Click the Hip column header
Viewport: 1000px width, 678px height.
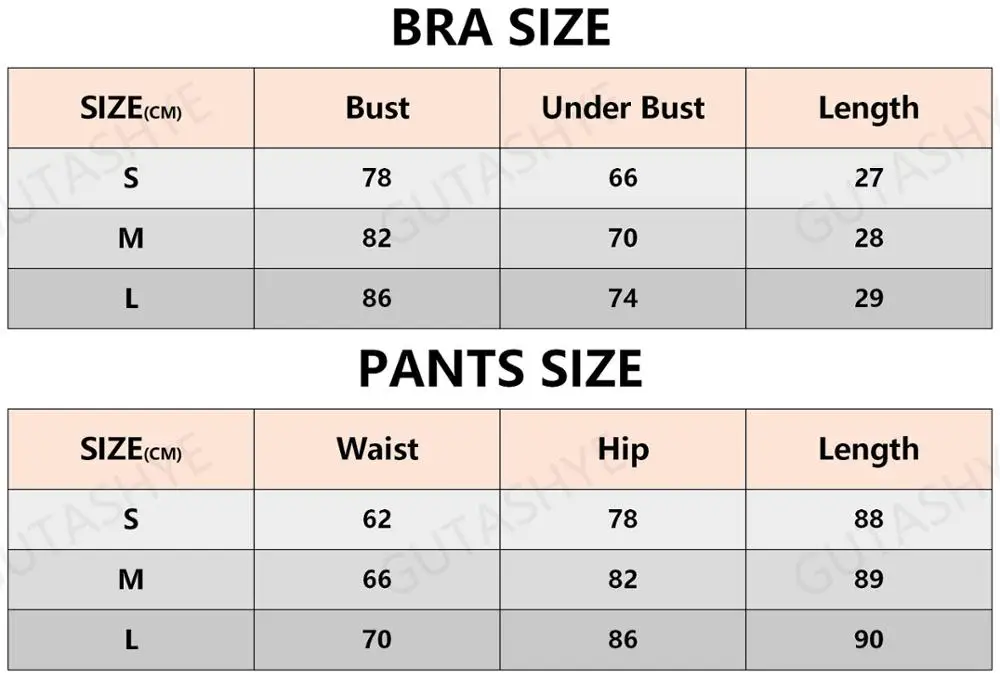tap(623, 449)
